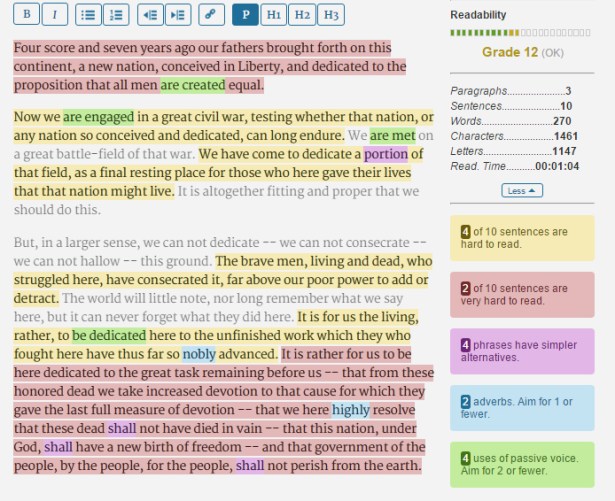The width and height of the screenshot is (615, 501).
Task: Increase indent with the indent icon
Action: click(177, 16)
